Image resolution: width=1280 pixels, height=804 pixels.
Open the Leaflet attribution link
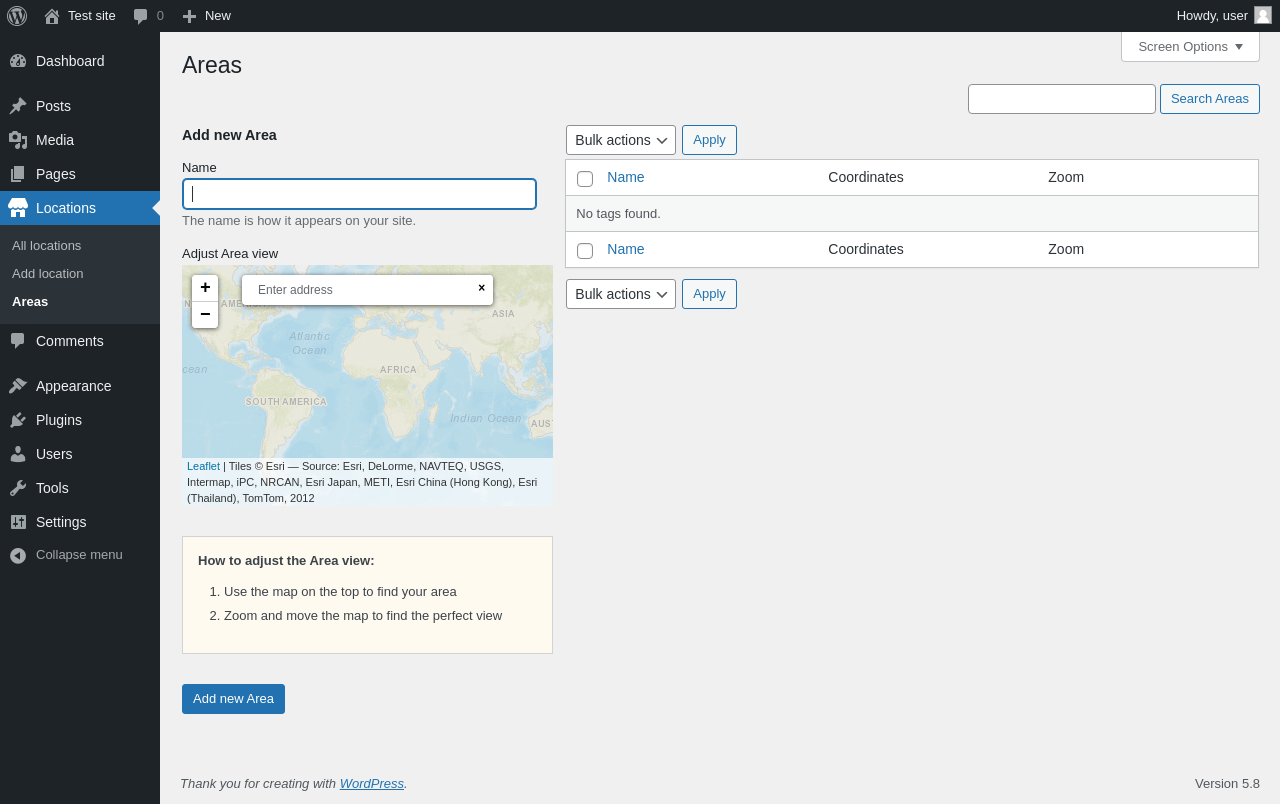click(x=203, y=466)
